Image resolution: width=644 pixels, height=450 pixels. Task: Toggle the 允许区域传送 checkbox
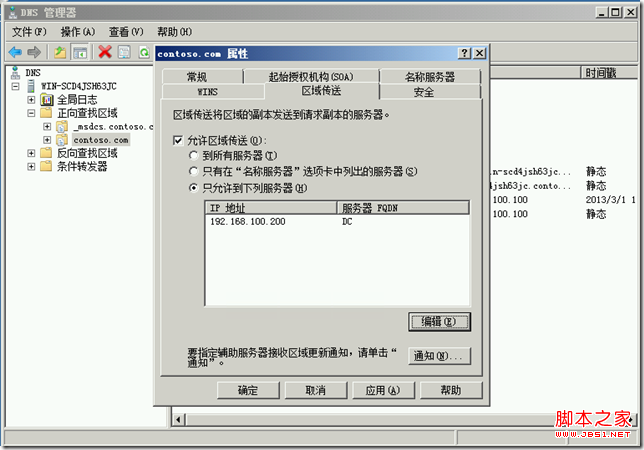pos(178,141)
